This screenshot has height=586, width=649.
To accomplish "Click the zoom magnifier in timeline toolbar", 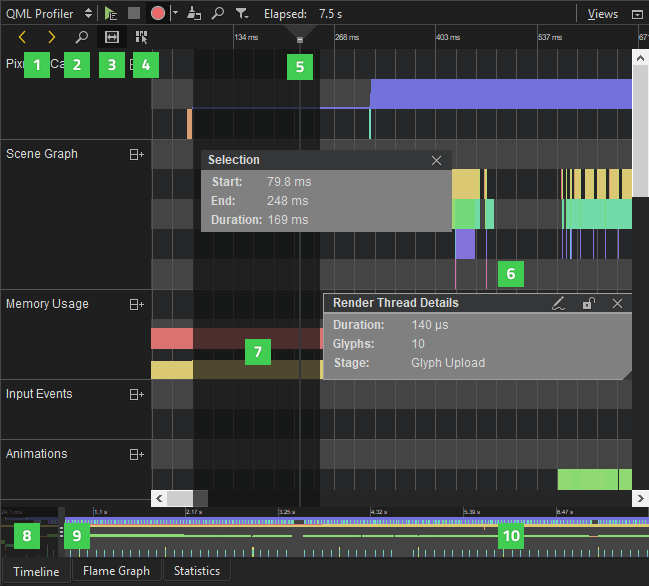I will [x=81, y=37].
